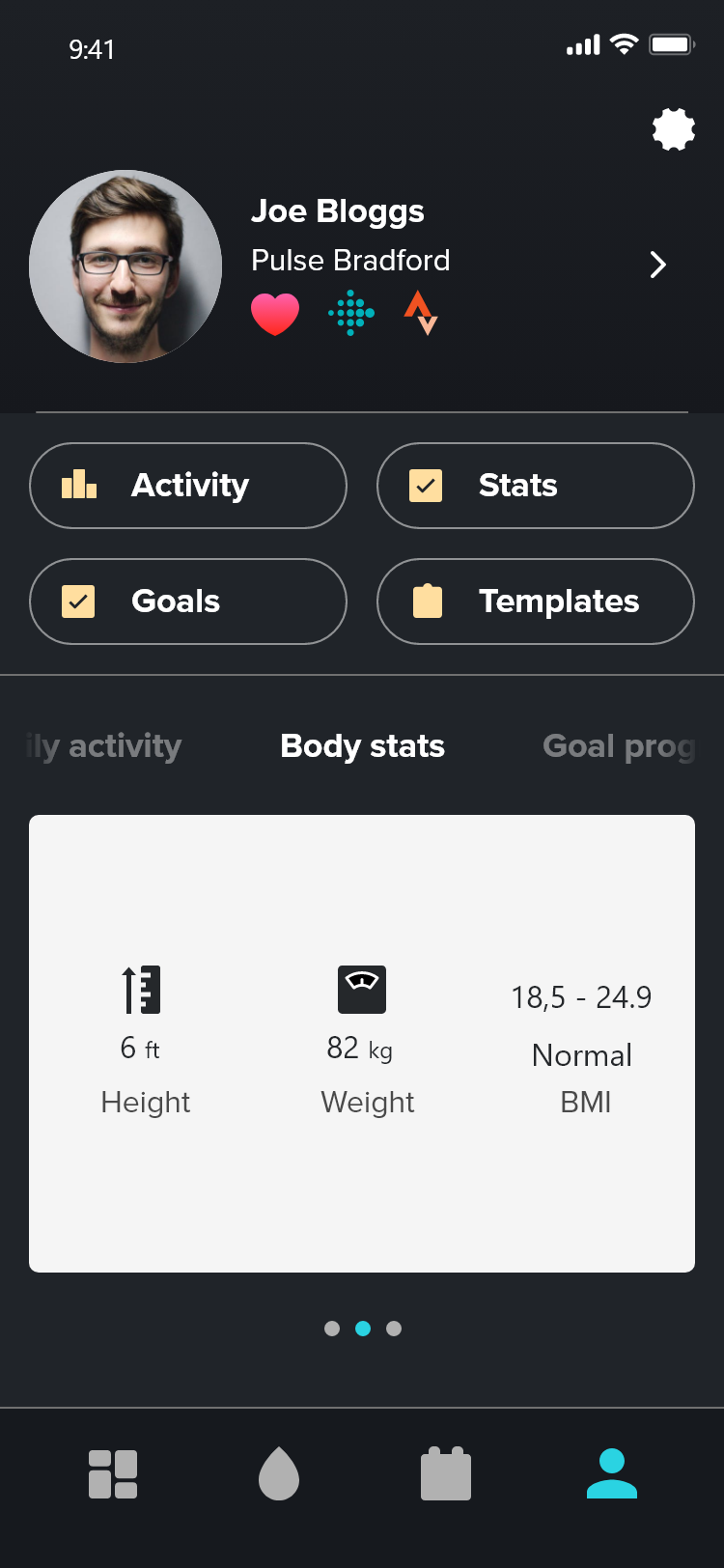724x1568 pixels.
Task: Switch to the Goal progress tab
Action: (x=618, y=746)
